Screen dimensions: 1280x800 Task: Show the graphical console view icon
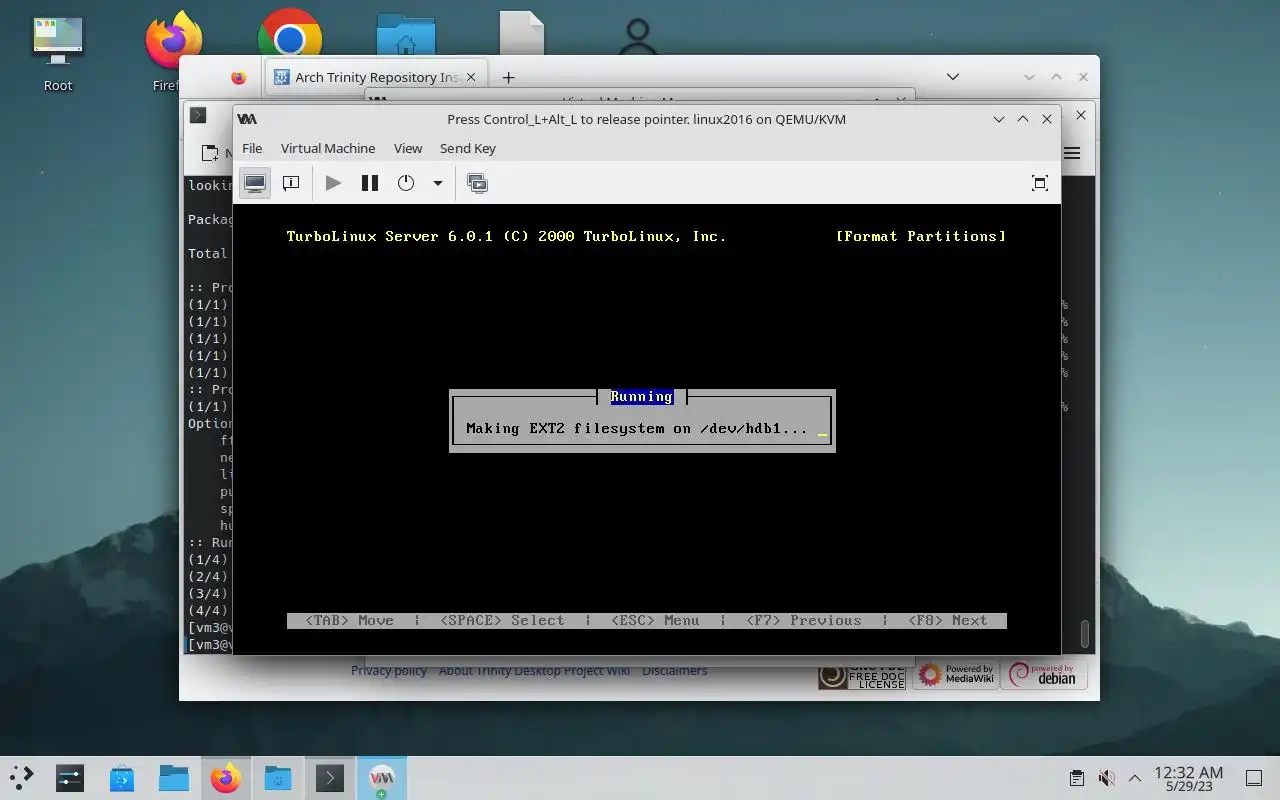point(255,183)
